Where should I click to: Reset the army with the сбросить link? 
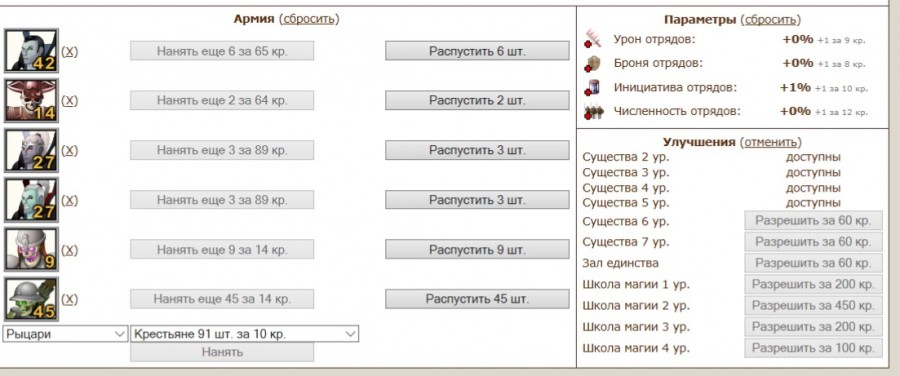[x=309, y=19]
